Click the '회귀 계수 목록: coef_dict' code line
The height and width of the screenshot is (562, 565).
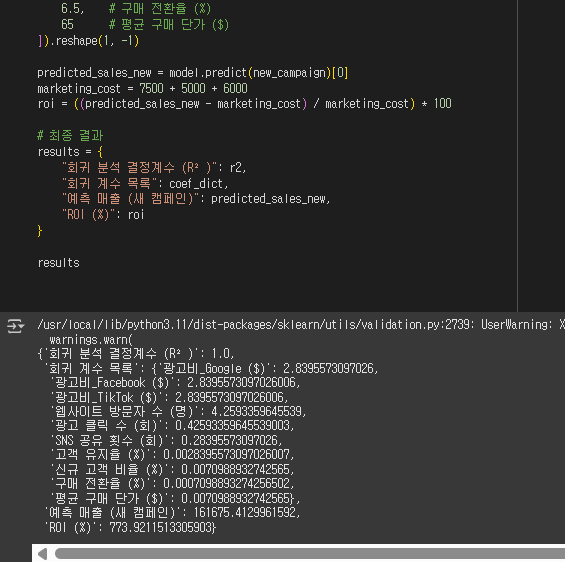click(x=145, y=184)
